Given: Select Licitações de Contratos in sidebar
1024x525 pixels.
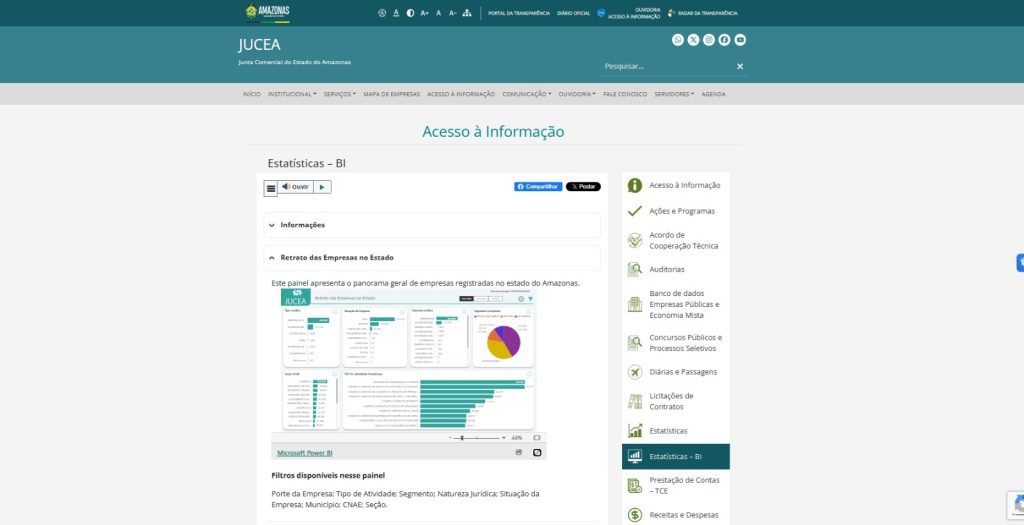Looking at the screenshot, I should point(671,401).
